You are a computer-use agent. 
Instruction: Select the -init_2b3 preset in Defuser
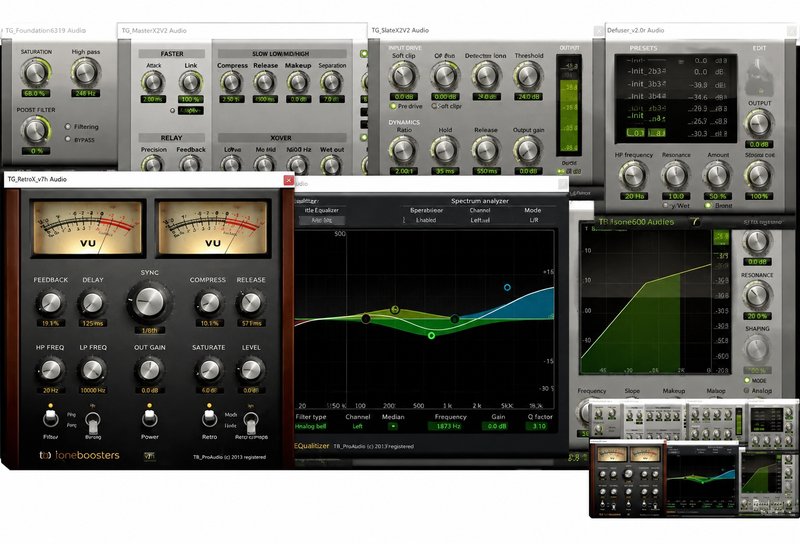646,71
